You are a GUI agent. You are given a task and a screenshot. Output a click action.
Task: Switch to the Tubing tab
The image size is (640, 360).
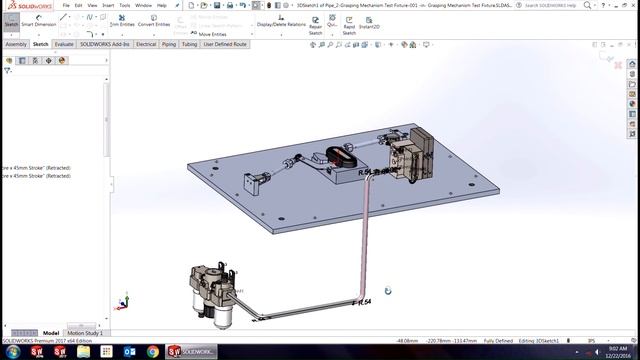[189, 44]
